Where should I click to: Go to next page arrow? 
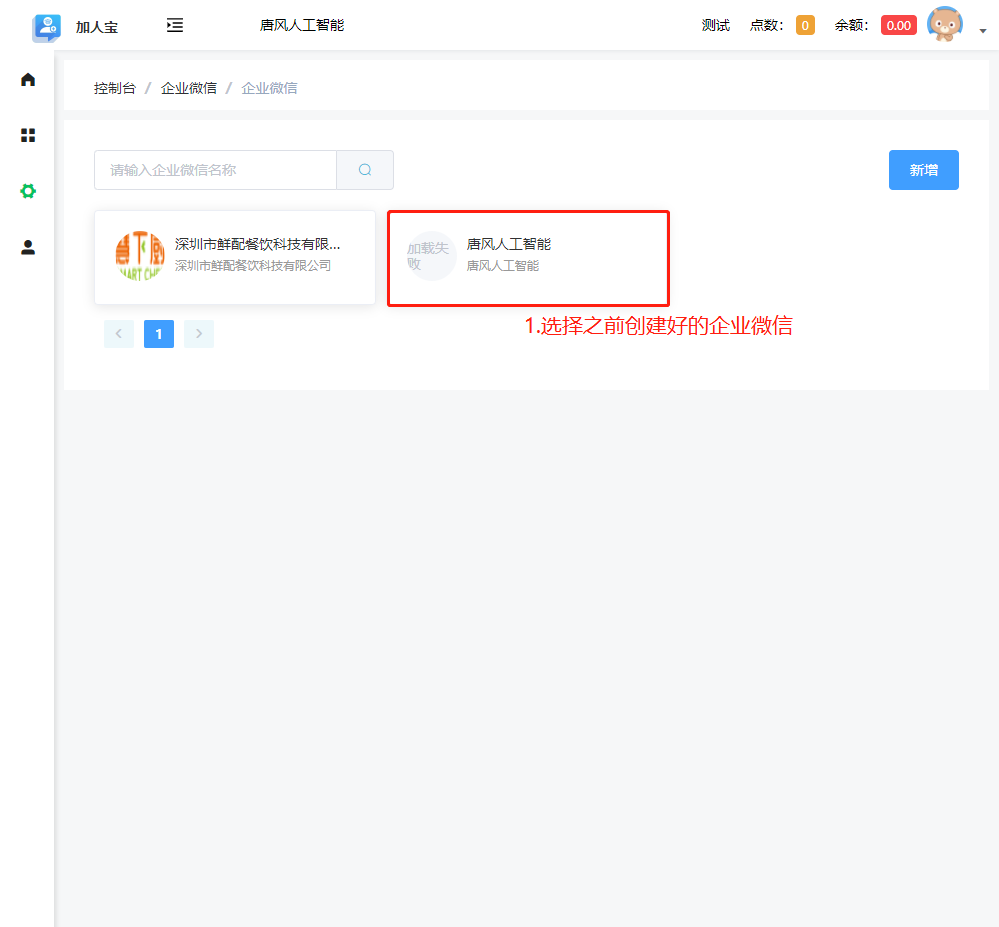[199, 334]
